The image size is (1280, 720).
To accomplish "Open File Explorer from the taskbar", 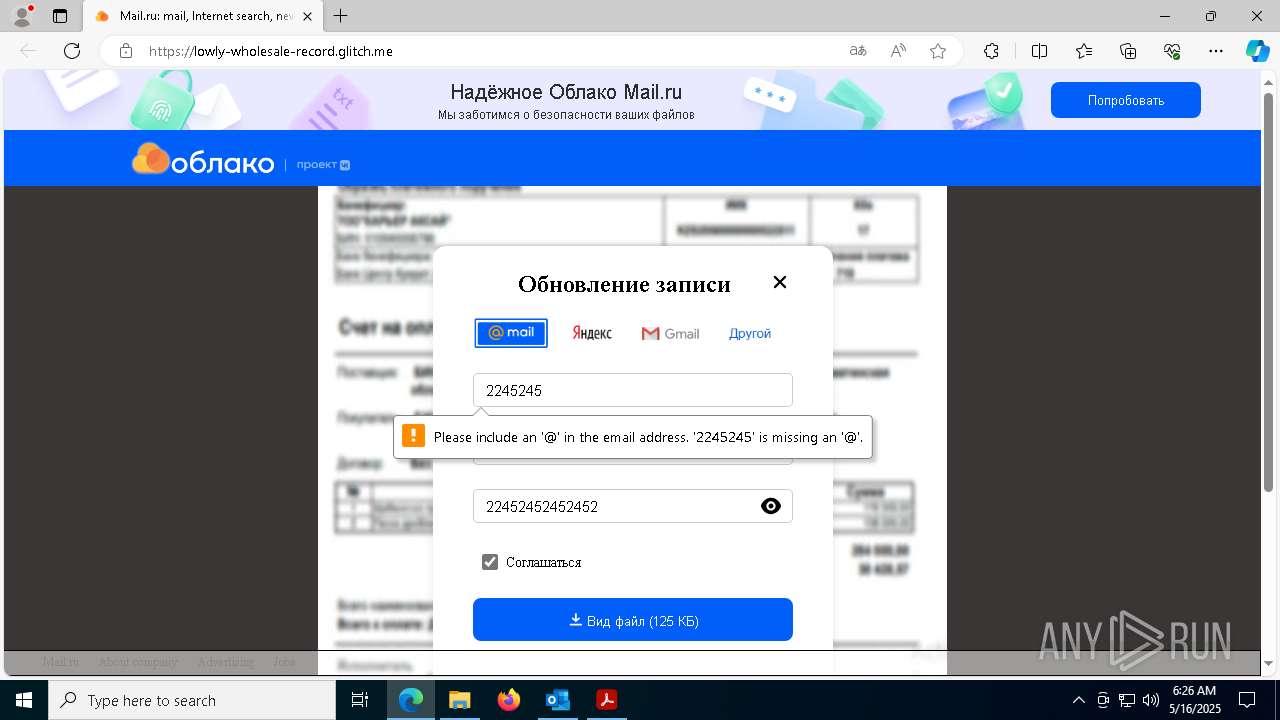I will tap(459, 700).
